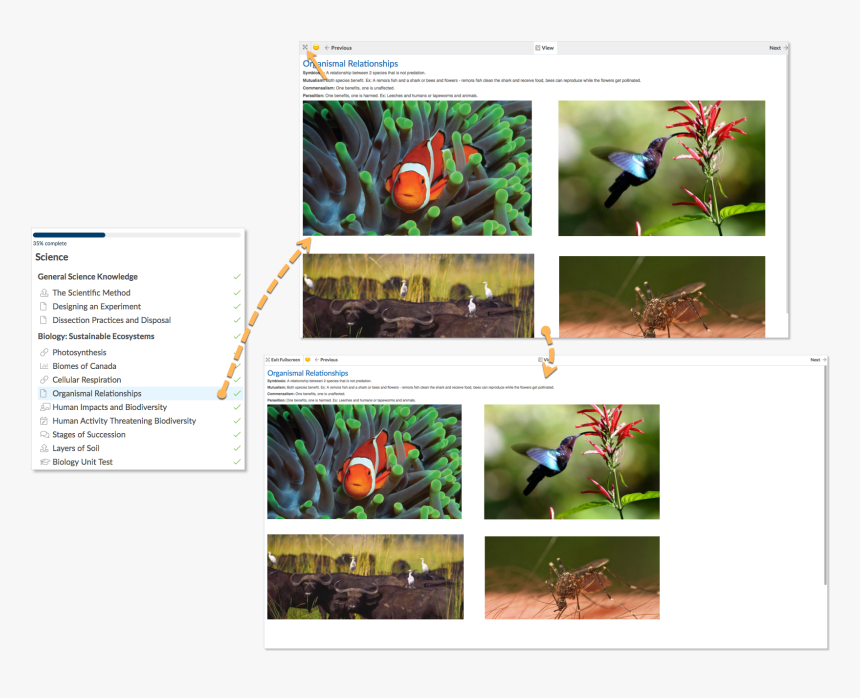Click the Exit Fullscreen button

click(285, 360)
